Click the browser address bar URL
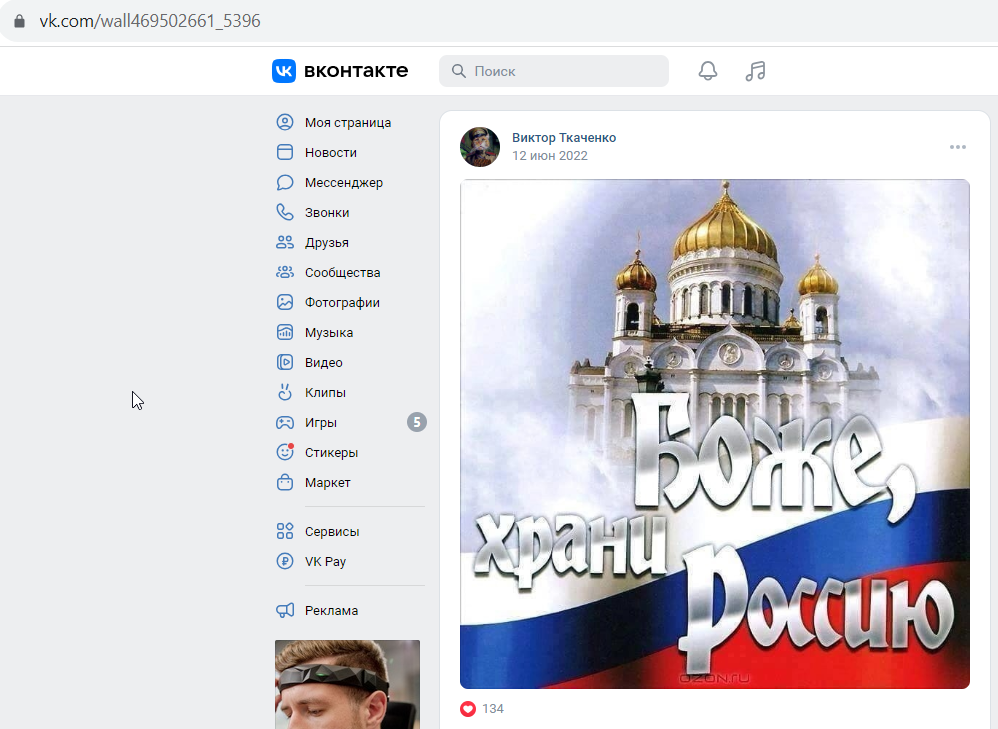Viewport: 998px width, 729px height. tap(150, 21)
